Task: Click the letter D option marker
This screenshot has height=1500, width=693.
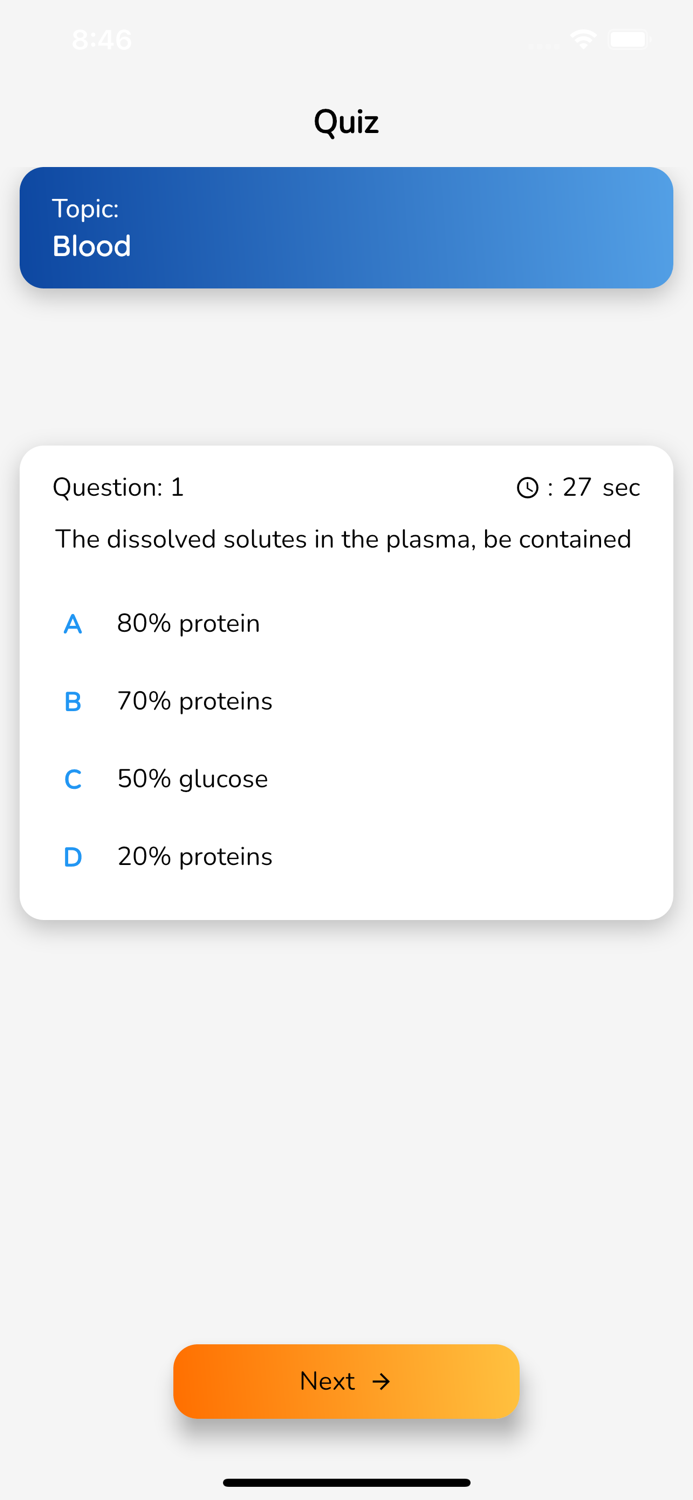Action: click(72, 857)
